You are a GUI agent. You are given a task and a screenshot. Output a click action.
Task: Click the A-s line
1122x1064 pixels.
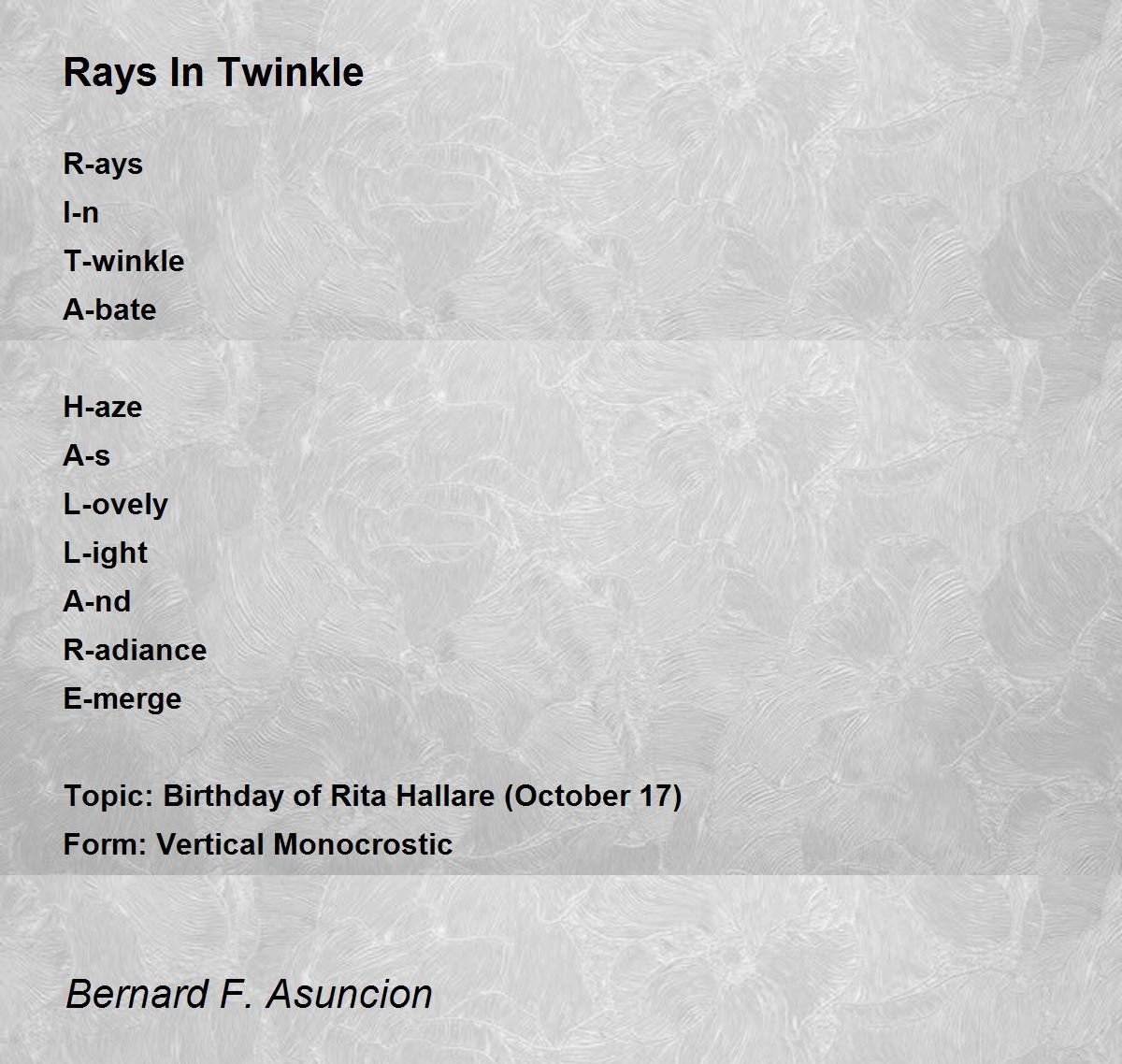pyautogui.click(x=86, y=455)
